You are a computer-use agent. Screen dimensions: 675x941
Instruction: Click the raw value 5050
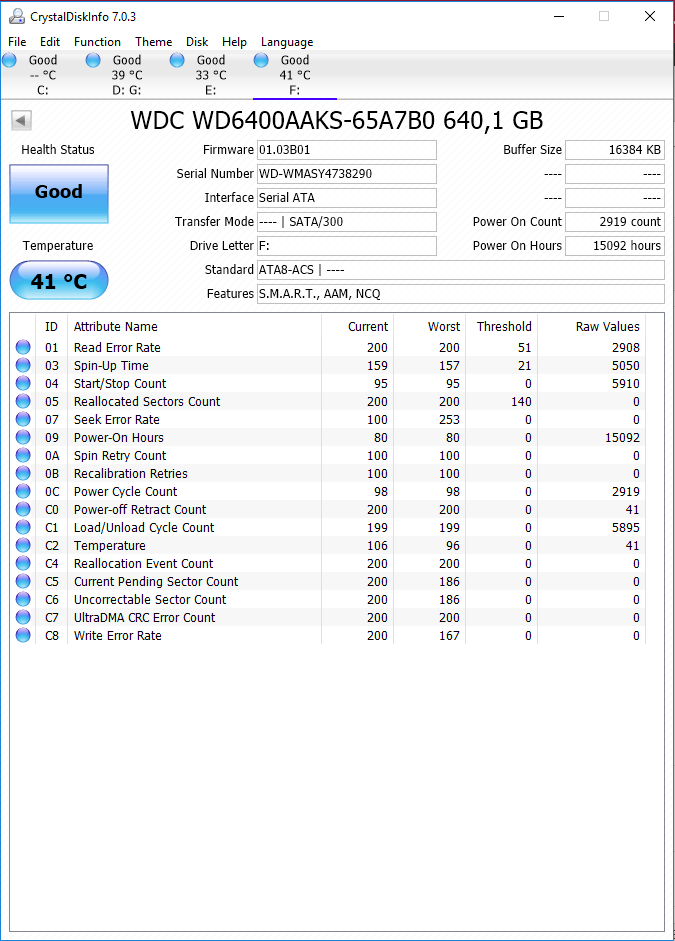[x=626, y=365]
